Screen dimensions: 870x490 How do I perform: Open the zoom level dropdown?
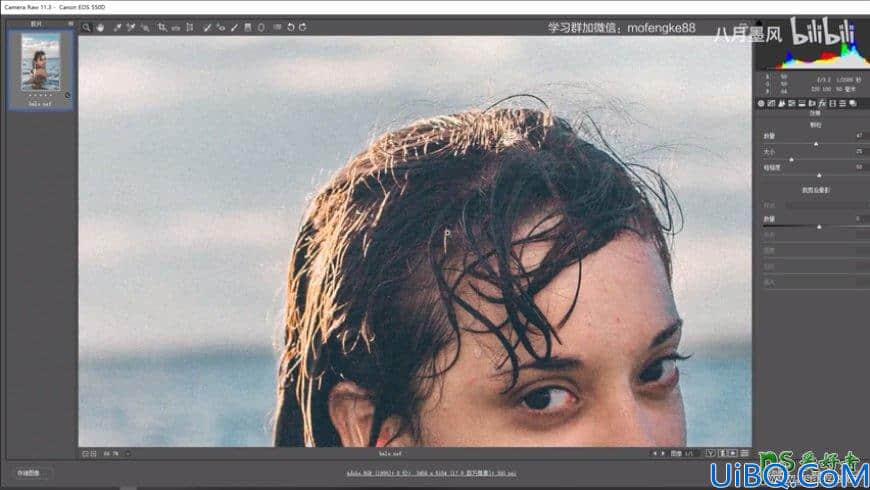pyautogui.click(x=128, y=453)
